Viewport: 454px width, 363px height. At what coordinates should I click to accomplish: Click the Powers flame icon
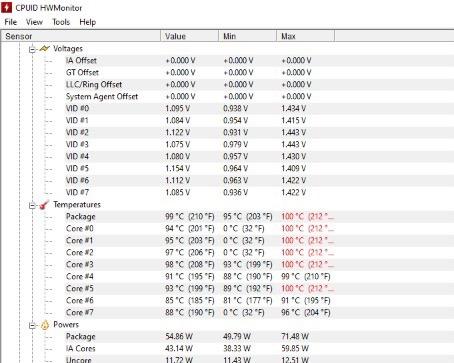coord(44,325)
